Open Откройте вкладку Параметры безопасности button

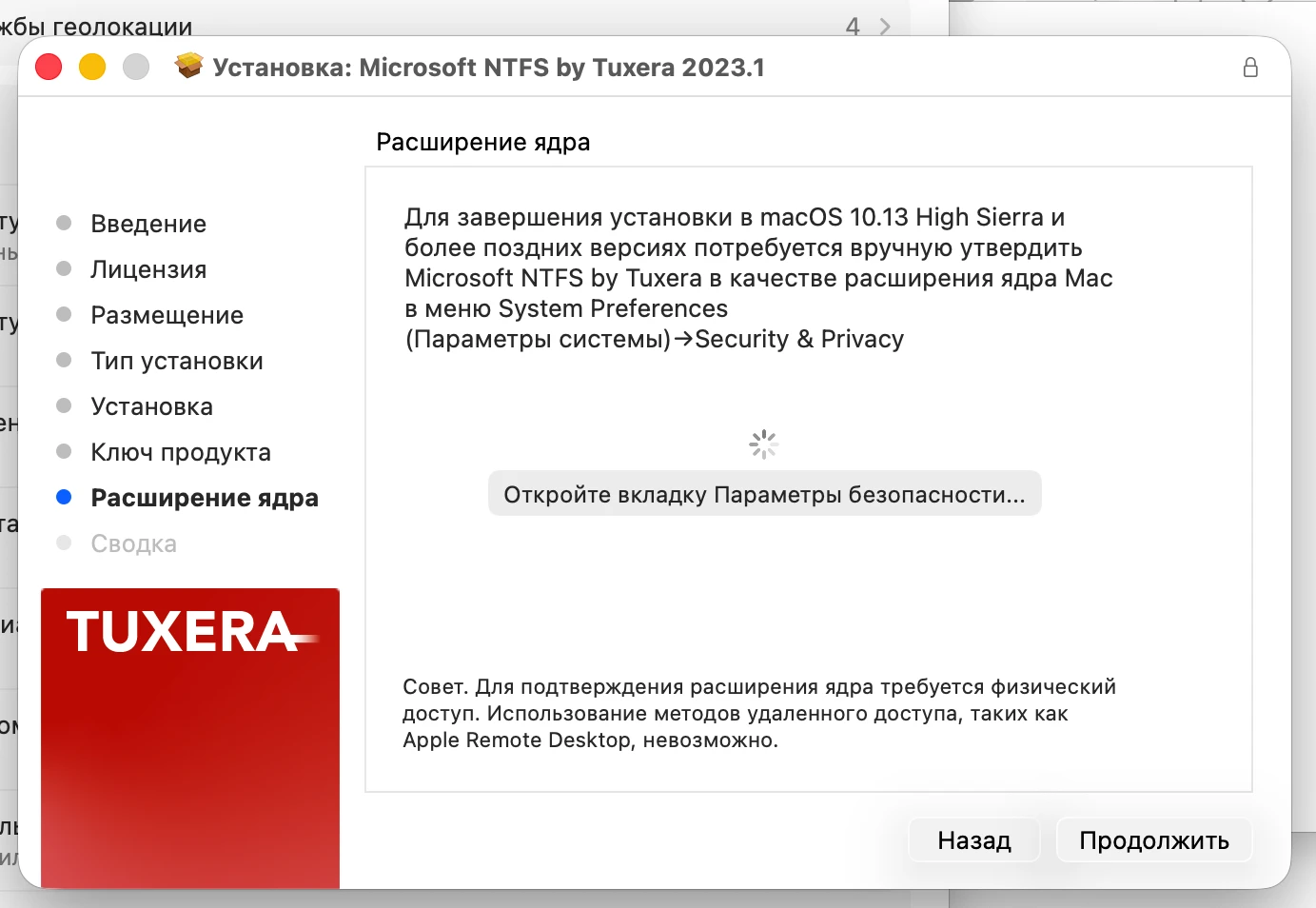tap(764, 494)
